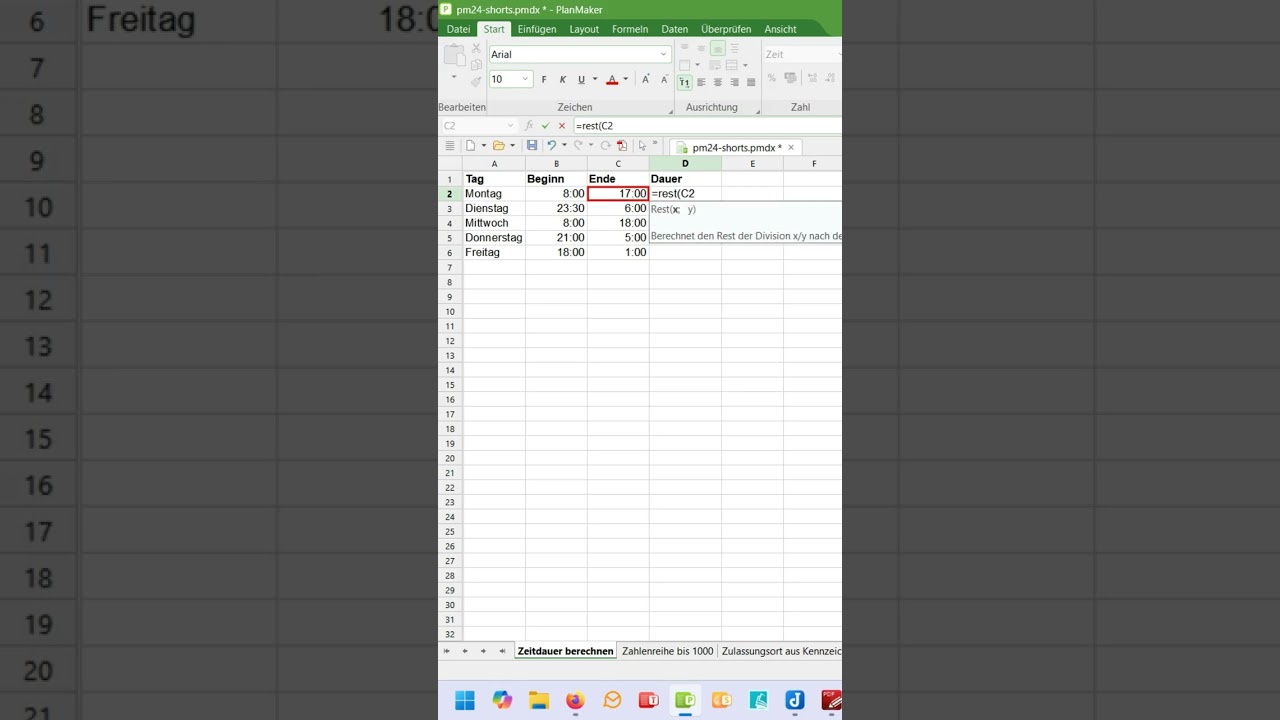Open Firefox from the taskbar
The width and height of the screenshot is (1280, 720).
[x=575, y=700]
